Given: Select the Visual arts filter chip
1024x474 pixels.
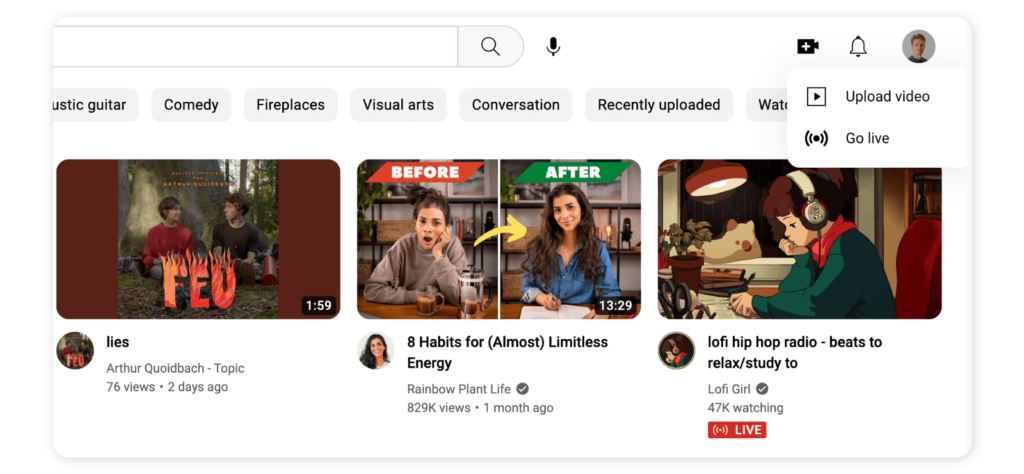Looking at the screenshot, I should [398, 104].
